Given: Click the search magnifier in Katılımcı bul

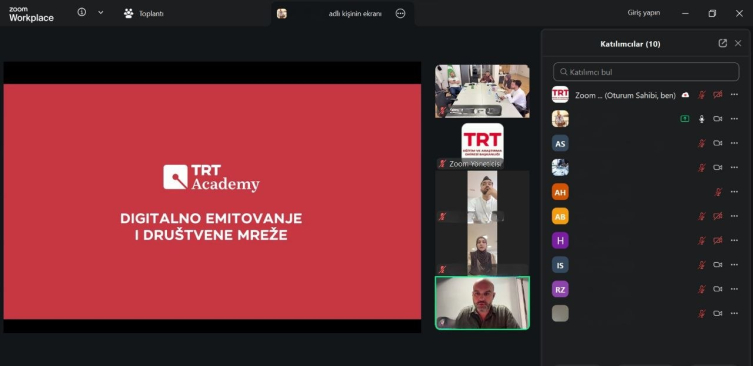Looking at the screenshot, I should click(563, 72).
